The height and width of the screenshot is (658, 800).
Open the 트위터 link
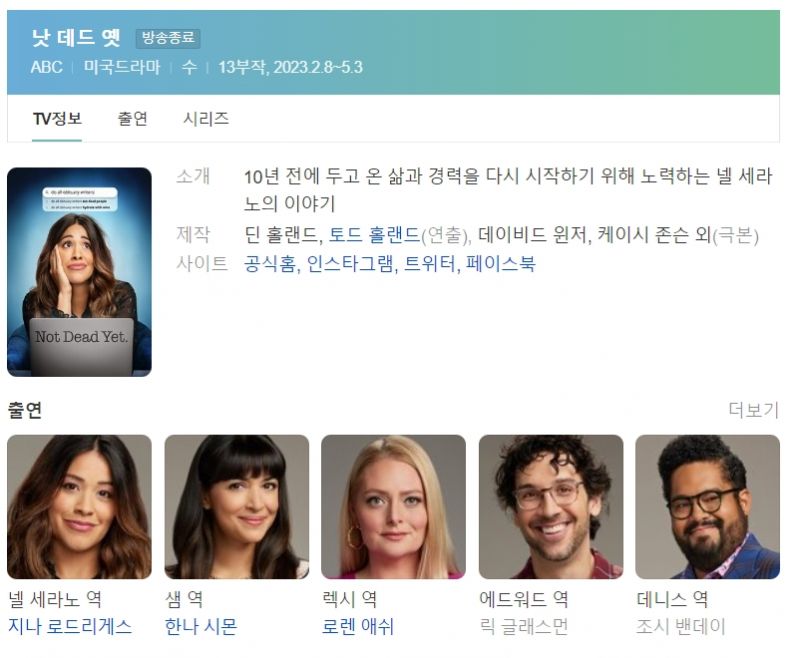point(430,264)
